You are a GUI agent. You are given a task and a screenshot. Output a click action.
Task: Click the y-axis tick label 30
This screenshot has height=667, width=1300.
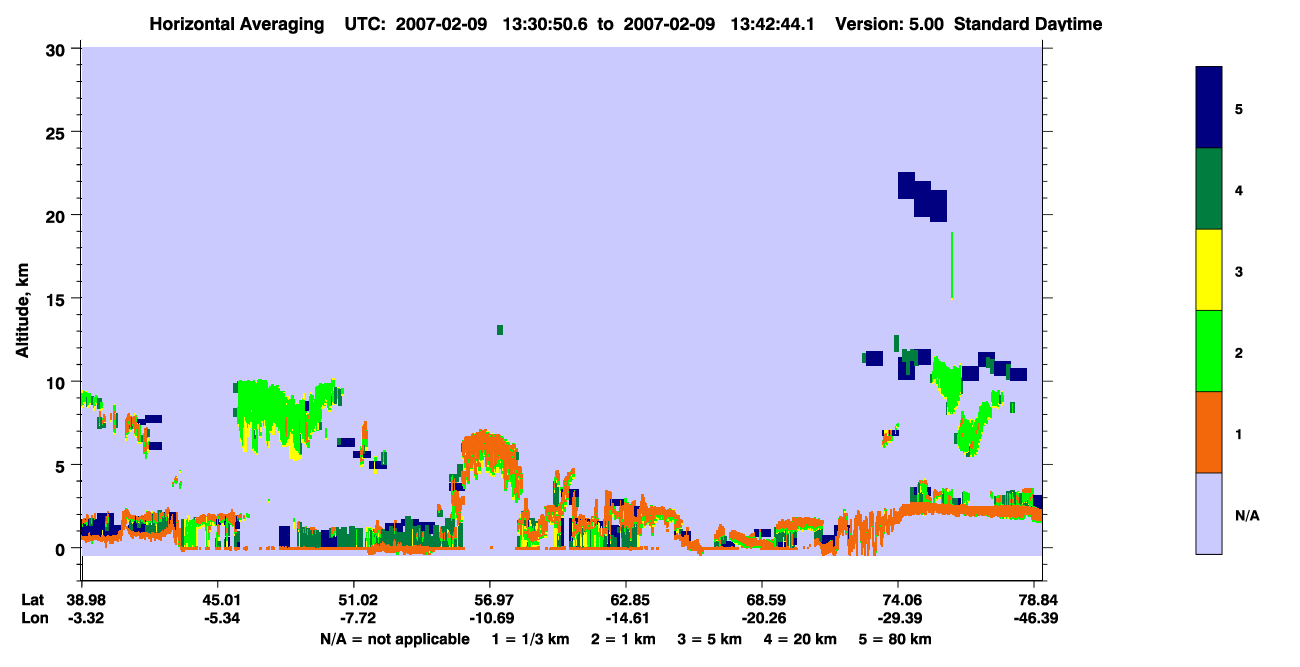click(58, 49)
